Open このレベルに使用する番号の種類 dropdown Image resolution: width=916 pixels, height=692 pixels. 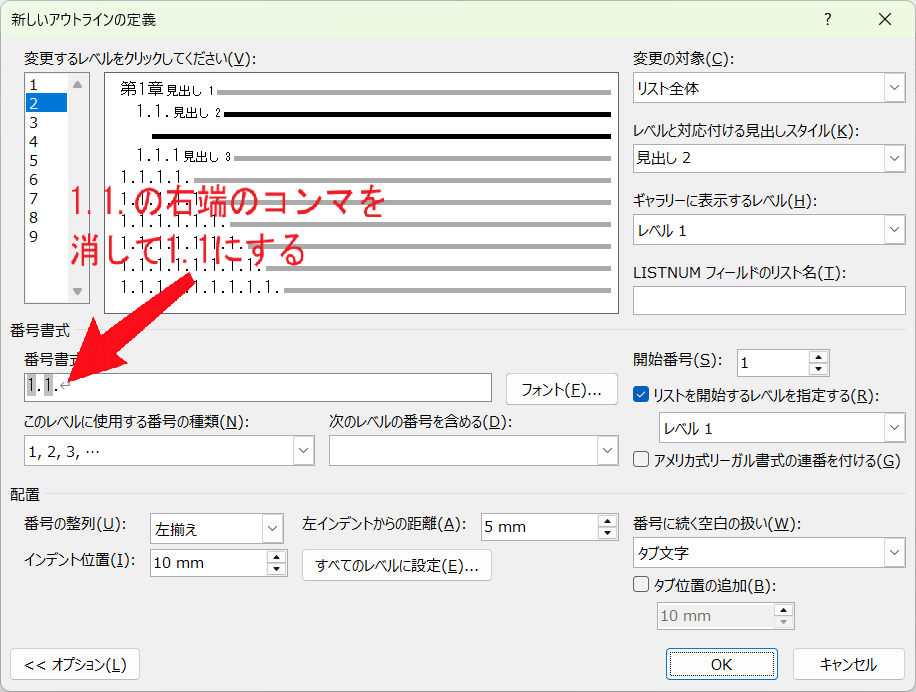[169, 451]
